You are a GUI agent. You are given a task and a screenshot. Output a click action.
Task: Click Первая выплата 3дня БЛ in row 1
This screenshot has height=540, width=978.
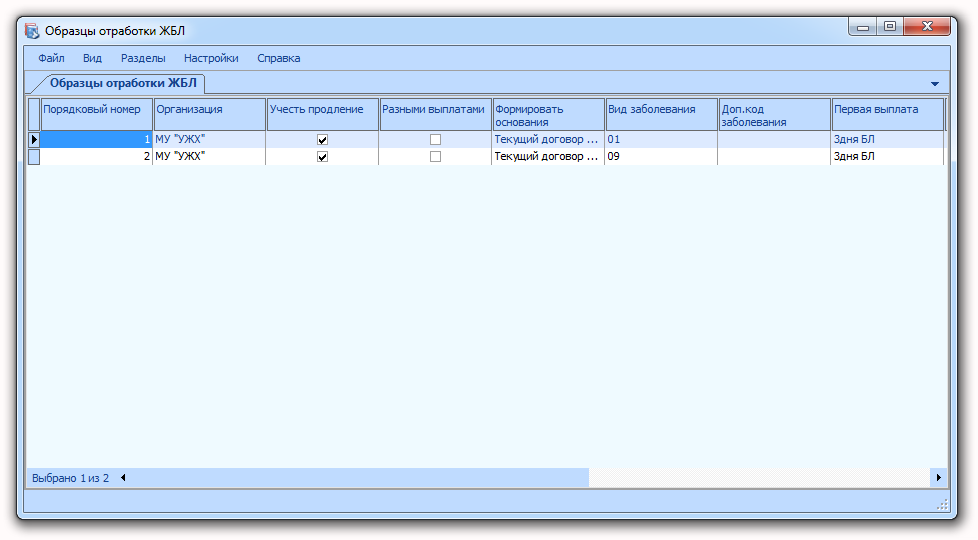[x=887, y=140]
